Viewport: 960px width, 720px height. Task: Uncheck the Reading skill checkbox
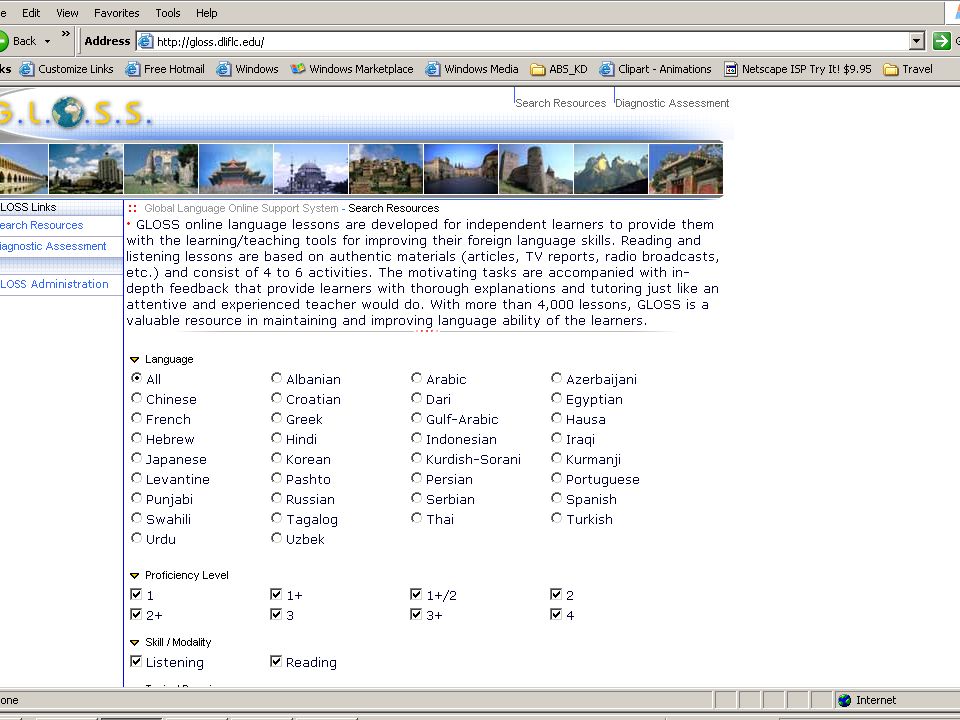276,661
